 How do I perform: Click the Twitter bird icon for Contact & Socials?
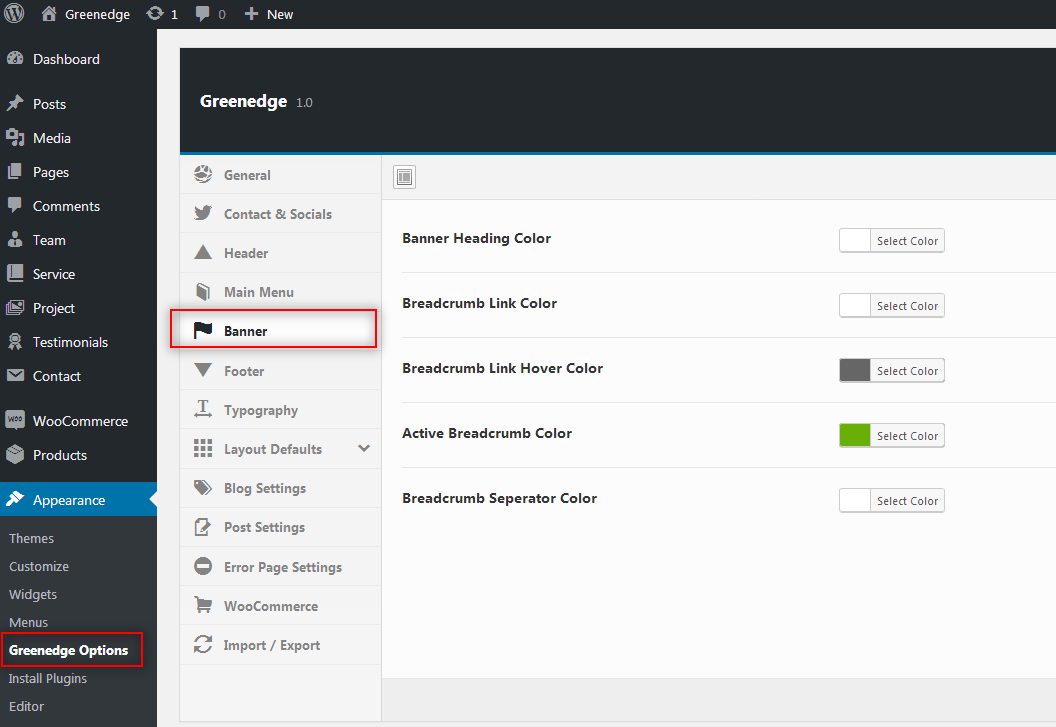203,213
